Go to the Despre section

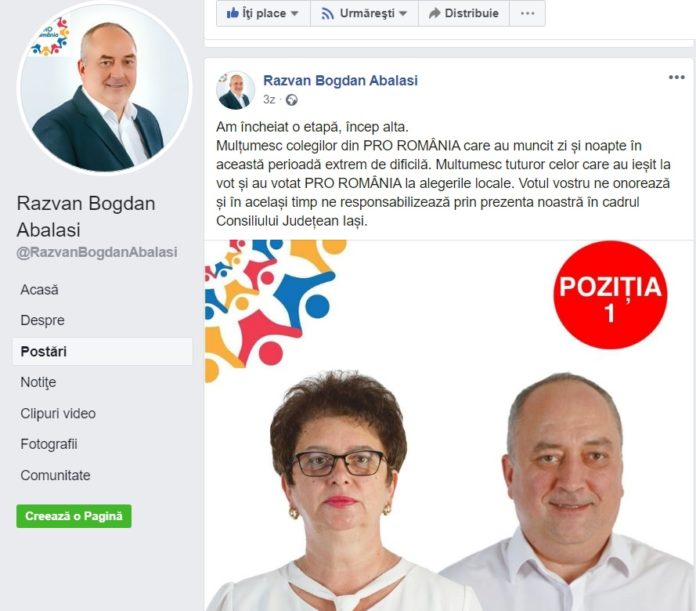click(x=43, y=320)
